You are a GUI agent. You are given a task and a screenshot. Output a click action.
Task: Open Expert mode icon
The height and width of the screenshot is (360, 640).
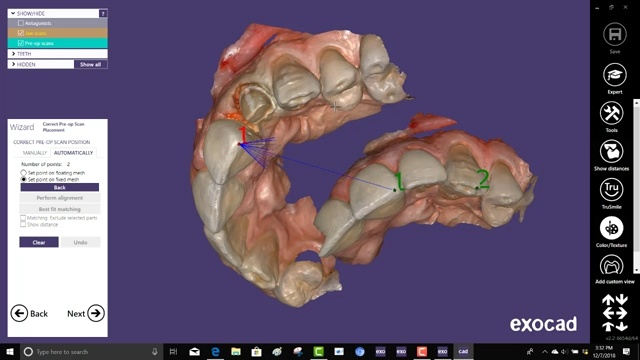point(614,75)
